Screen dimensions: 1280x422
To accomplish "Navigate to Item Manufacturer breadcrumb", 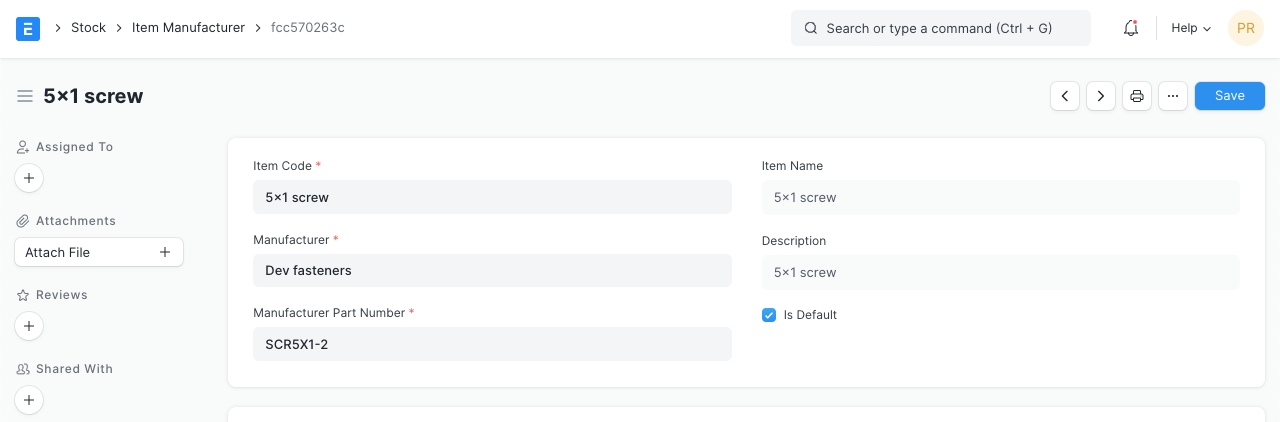I will [188, 28].
